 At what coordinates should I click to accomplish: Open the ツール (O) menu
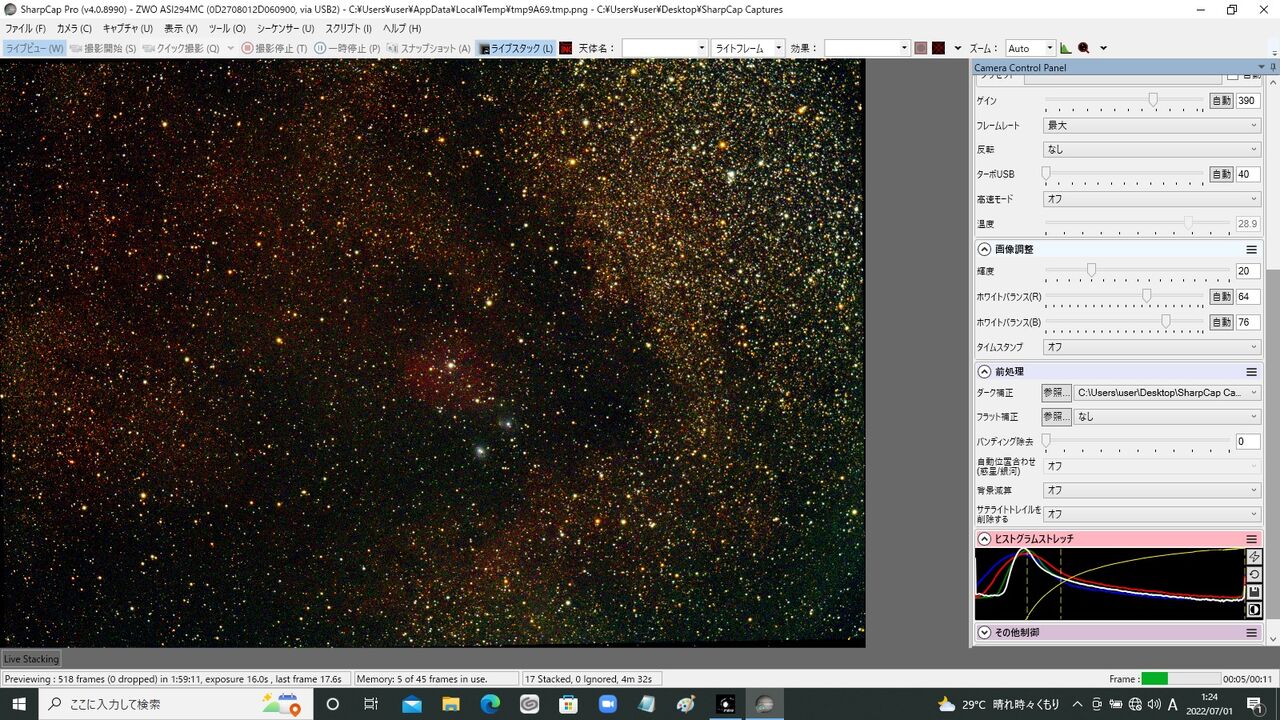[x=227, y=29]
